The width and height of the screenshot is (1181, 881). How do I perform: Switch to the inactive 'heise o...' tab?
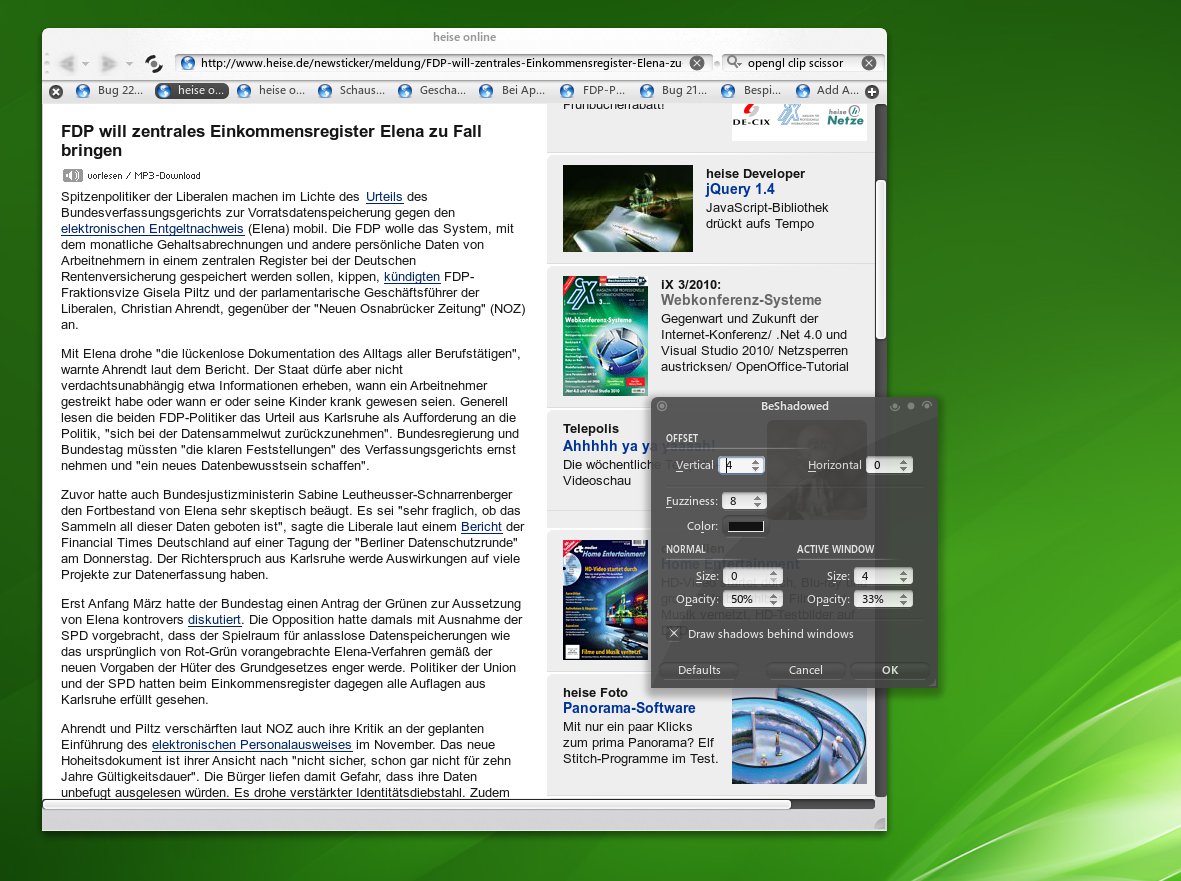271,90
